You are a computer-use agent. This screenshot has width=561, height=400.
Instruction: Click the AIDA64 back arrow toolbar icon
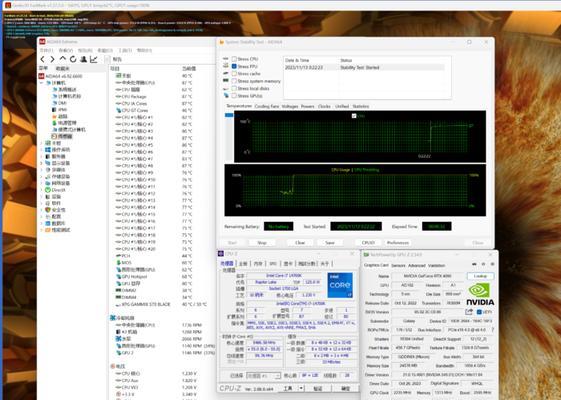click(x=43, y=59)
